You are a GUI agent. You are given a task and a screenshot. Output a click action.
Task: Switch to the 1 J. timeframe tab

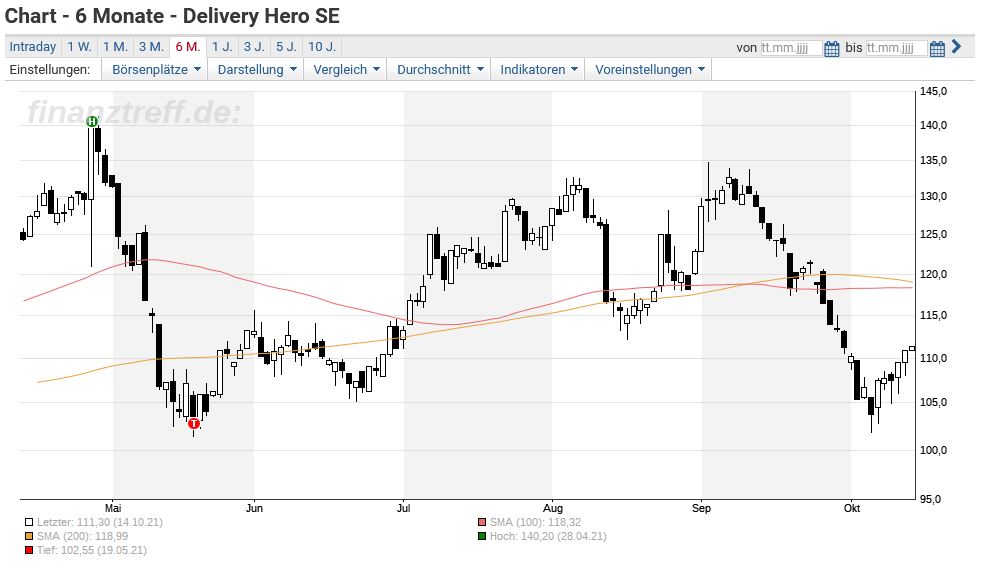click(x=222, y=47)
